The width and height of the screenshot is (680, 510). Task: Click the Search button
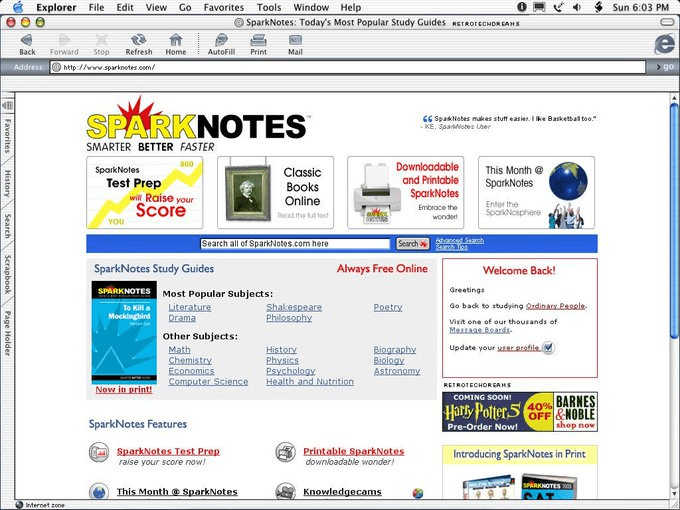[413, 244]
